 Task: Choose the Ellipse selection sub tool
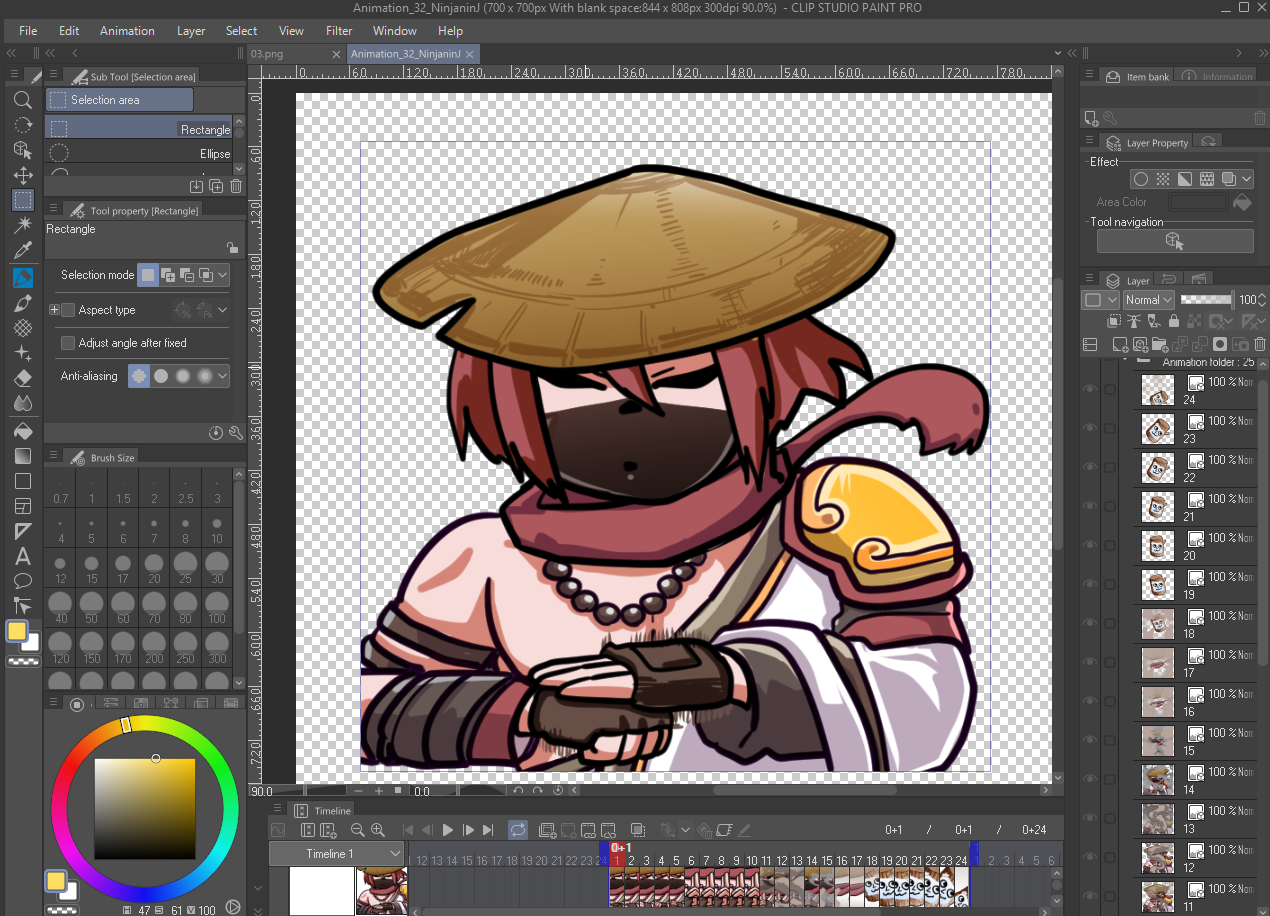click(138, 154)
